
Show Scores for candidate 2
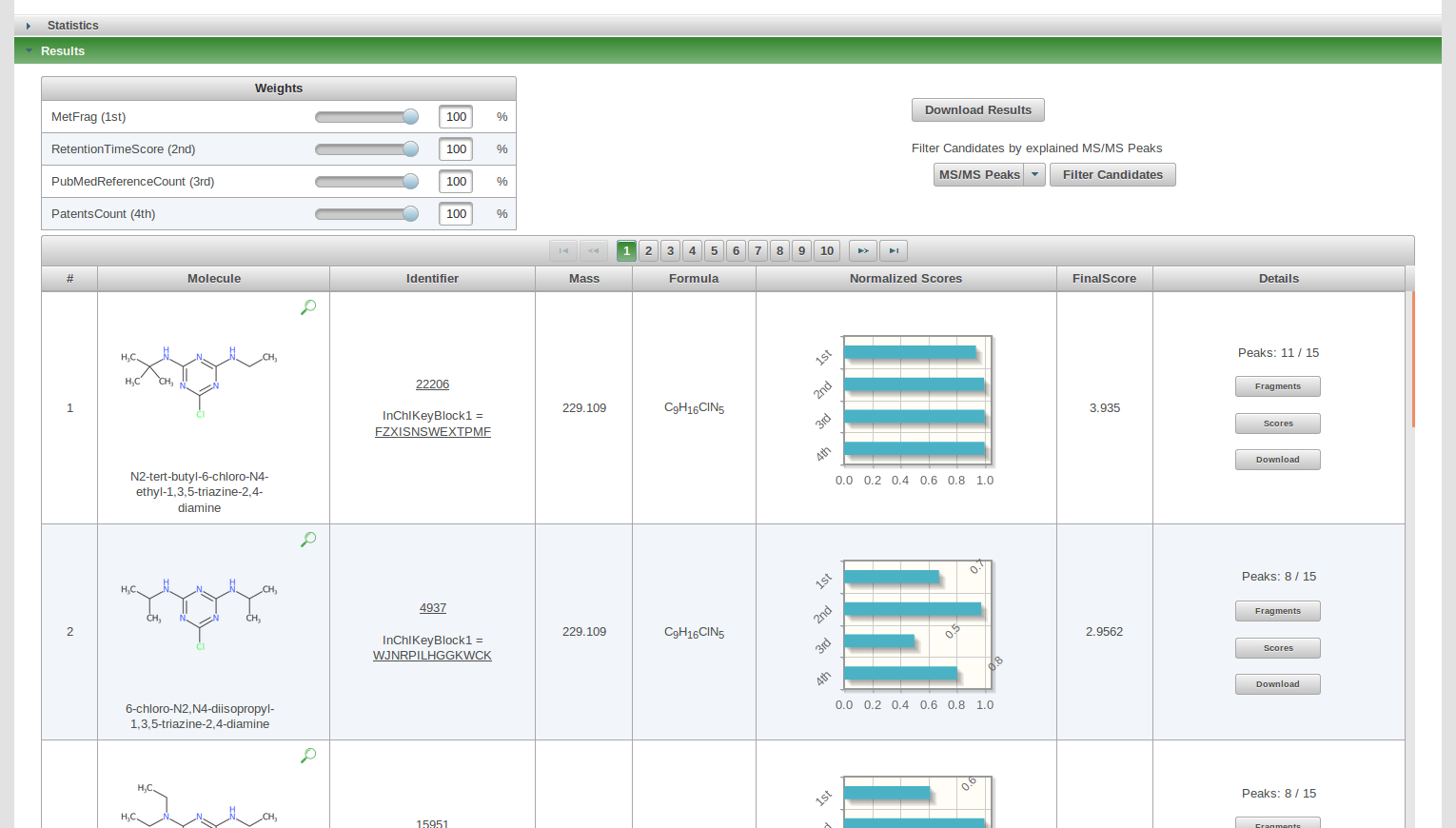coord(1277,648)
